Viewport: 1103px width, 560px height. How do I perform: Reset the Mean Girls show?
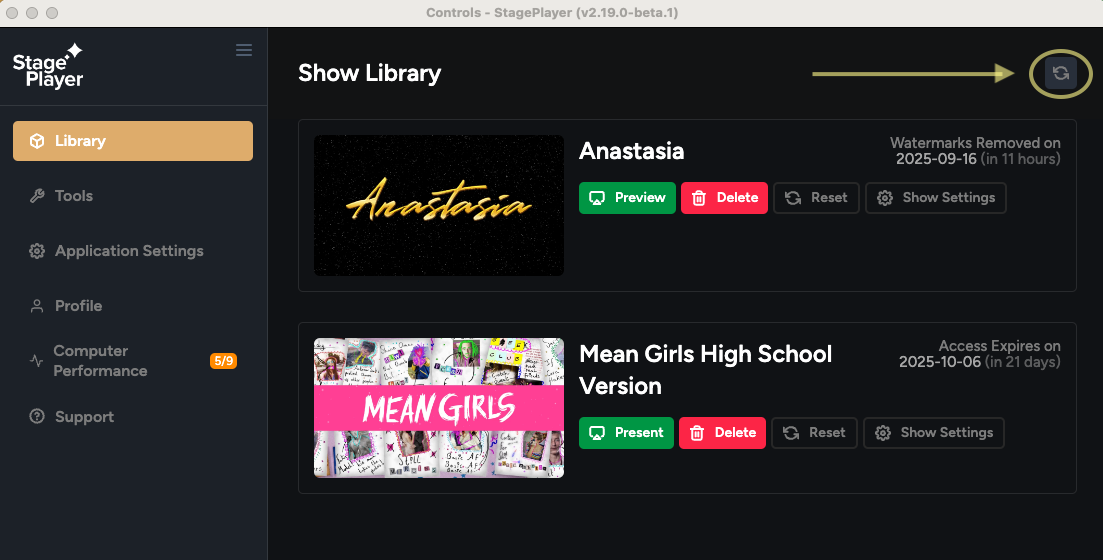(x=814, y=433)
